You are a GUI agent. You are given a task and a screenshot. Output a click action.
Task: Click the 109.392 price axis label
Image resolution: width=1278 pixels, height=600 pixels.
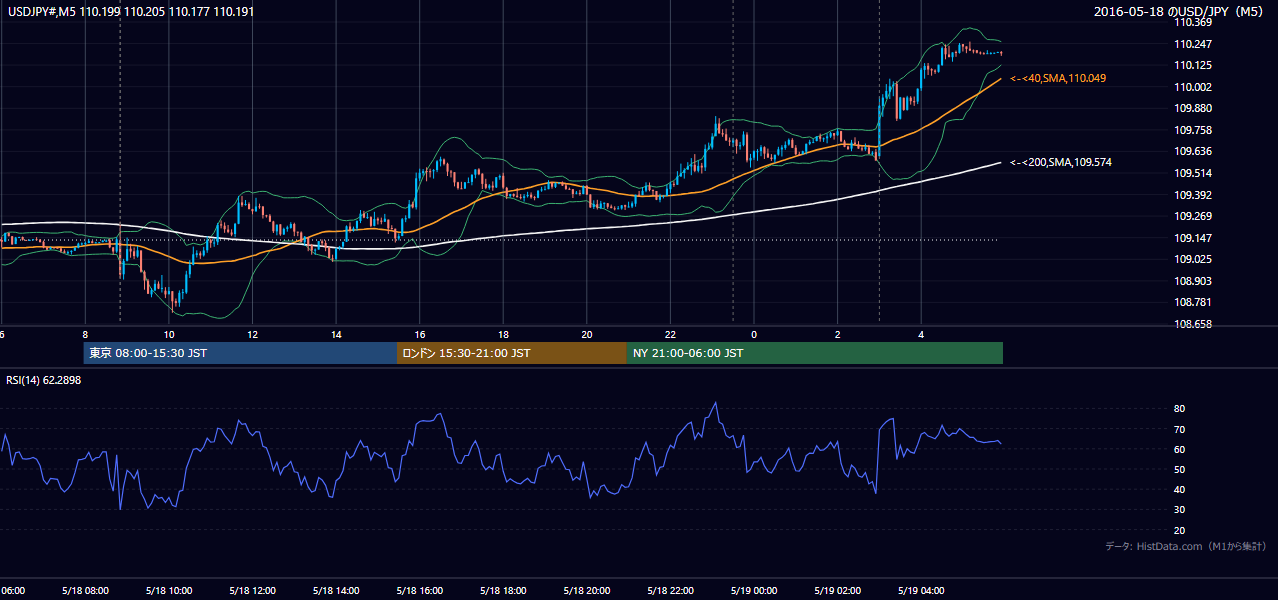[x=1193, y=195]
